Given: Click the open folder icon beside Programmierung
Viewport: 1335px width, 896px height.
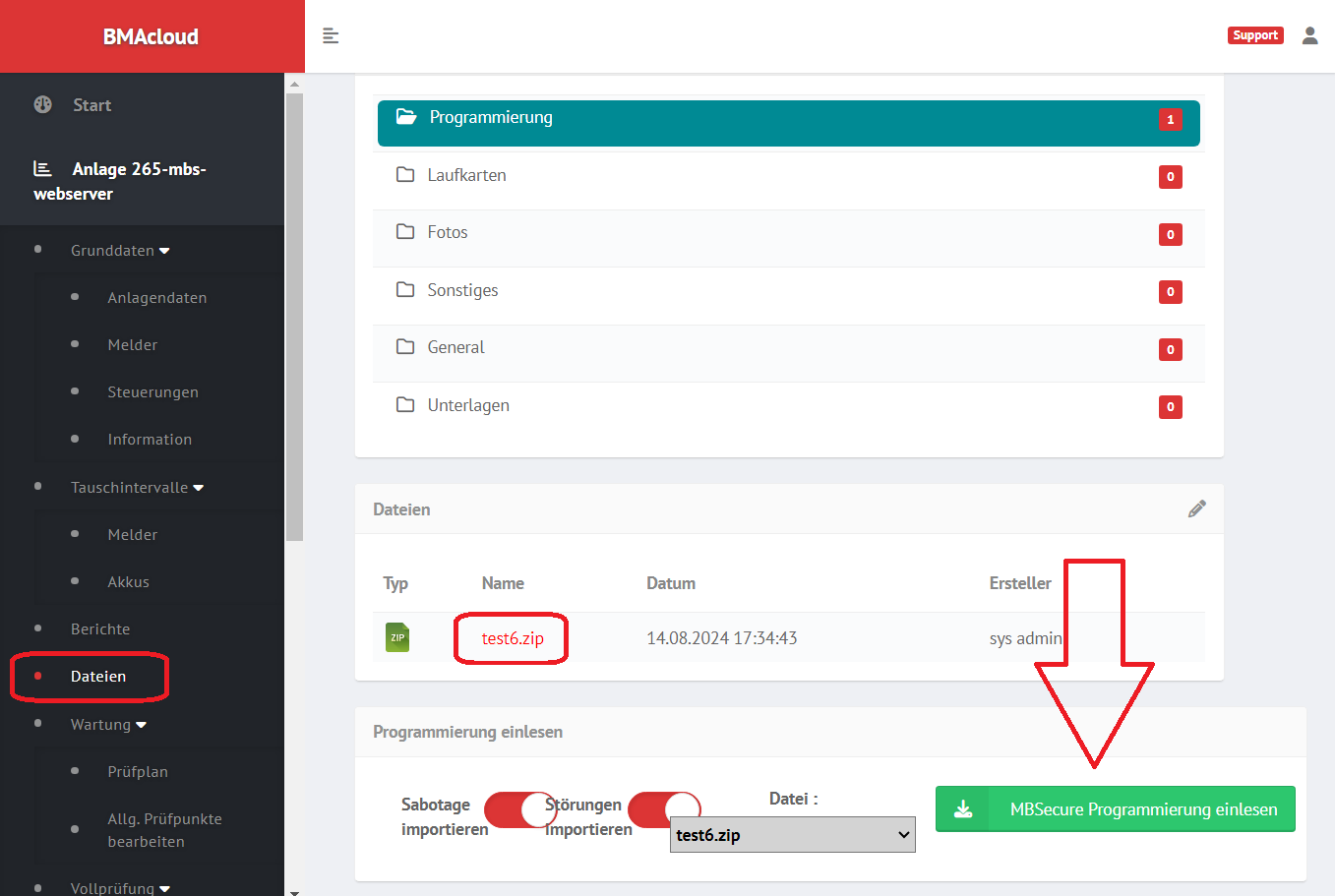Looking at the screenshot, I should click(406, 117).
